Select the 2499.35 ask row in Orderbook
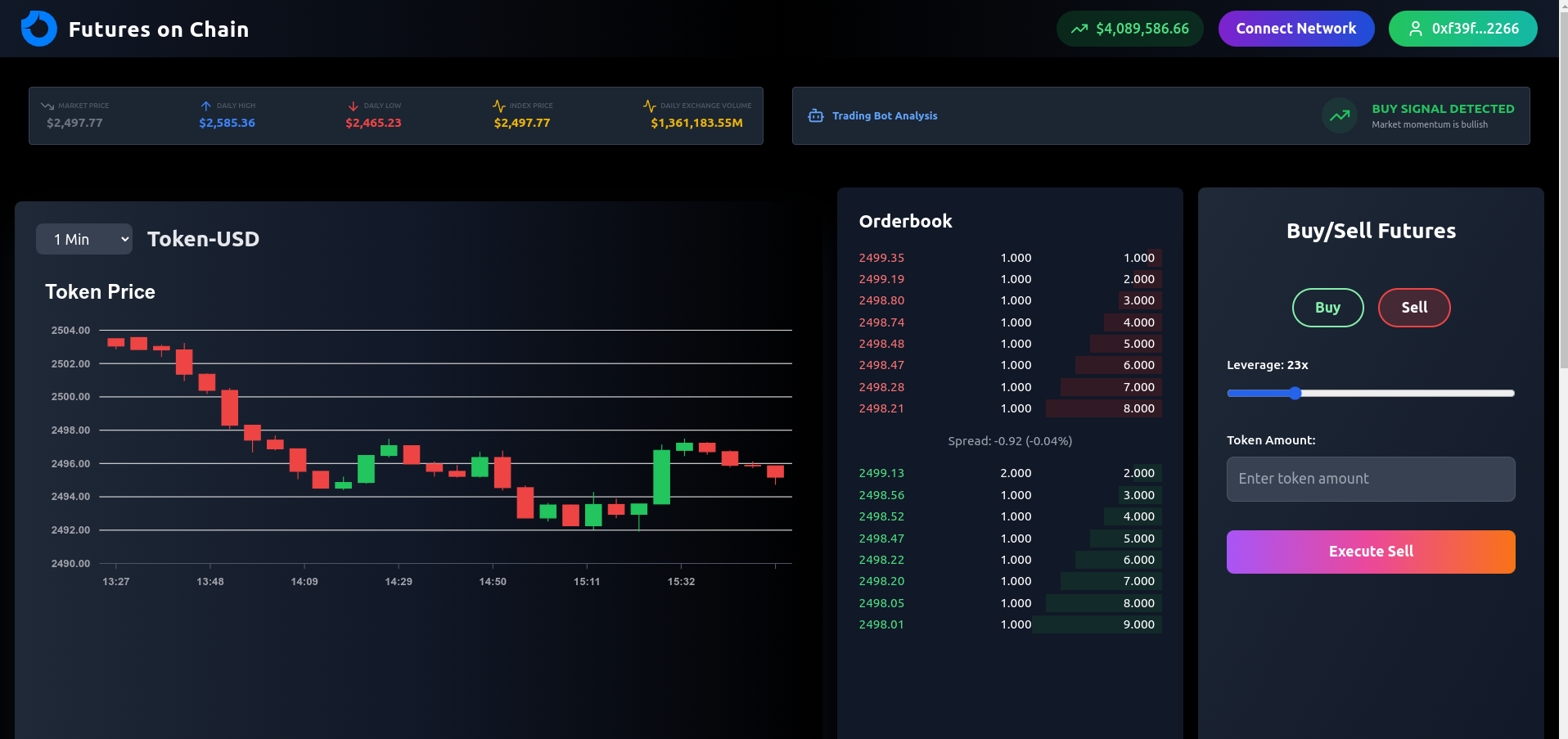Viewport: 1568px width, 739px height. click(x=1009, y=258)
